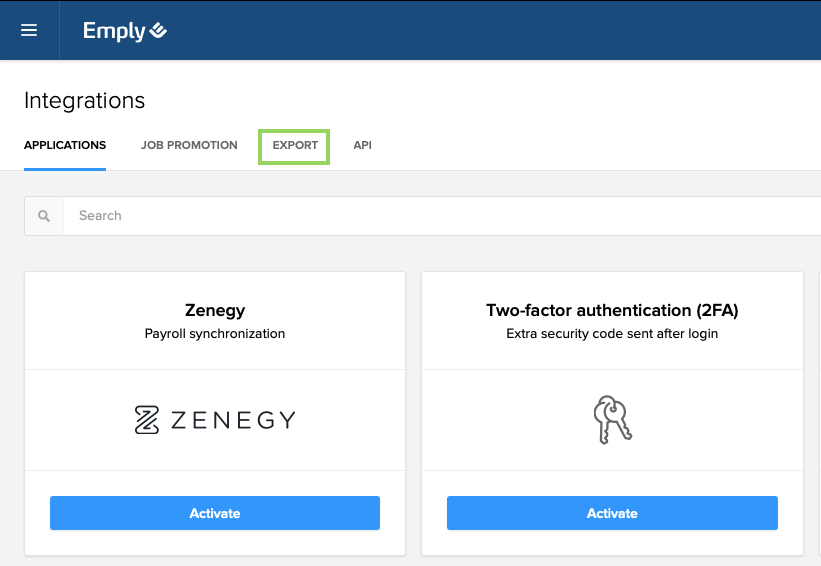Click the Emply checkmark emblem beside wordmark
This screenshot has height=566, width=821.
[x=158, y=31]
